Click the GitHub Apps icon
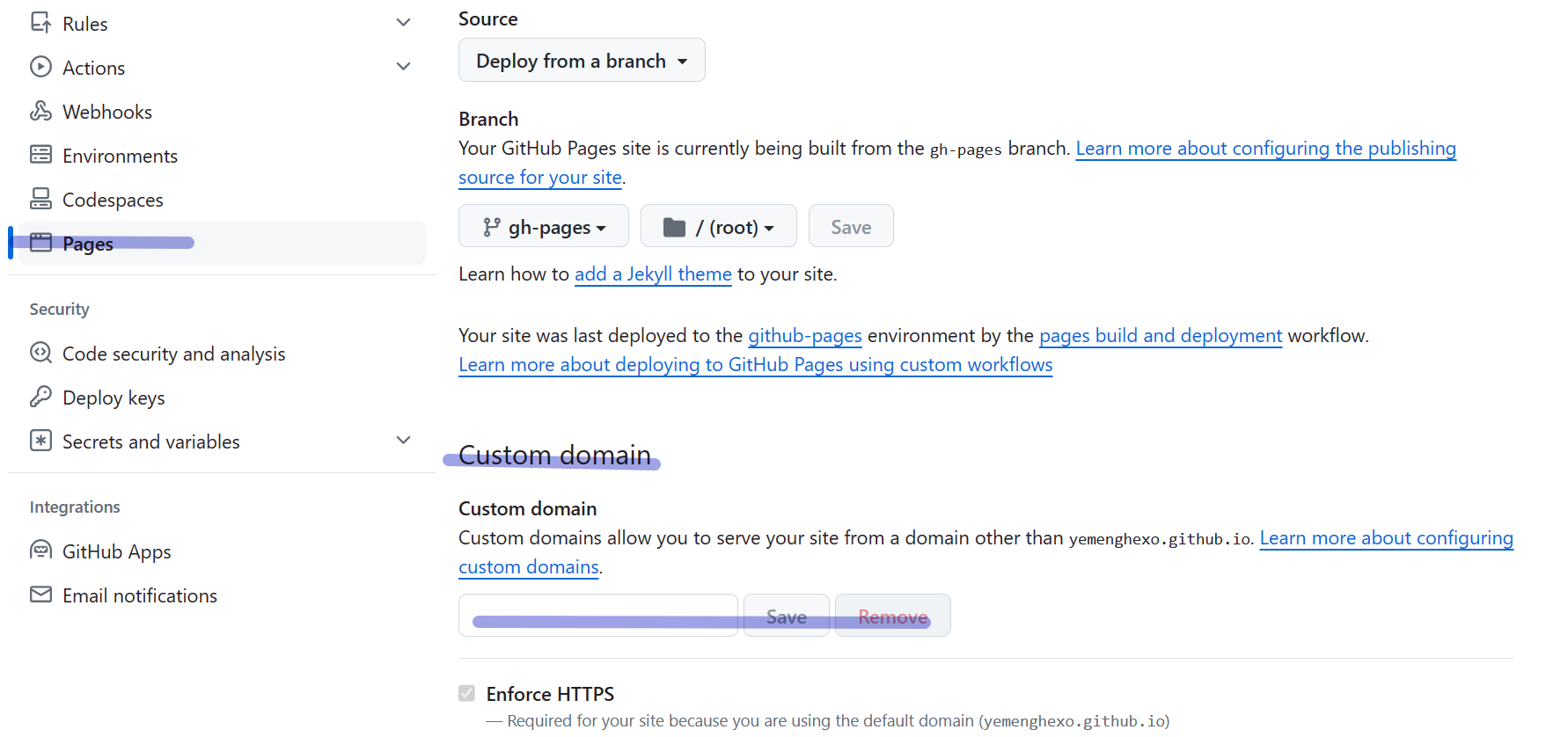The image size is (1568, 737). coord(40,551)
